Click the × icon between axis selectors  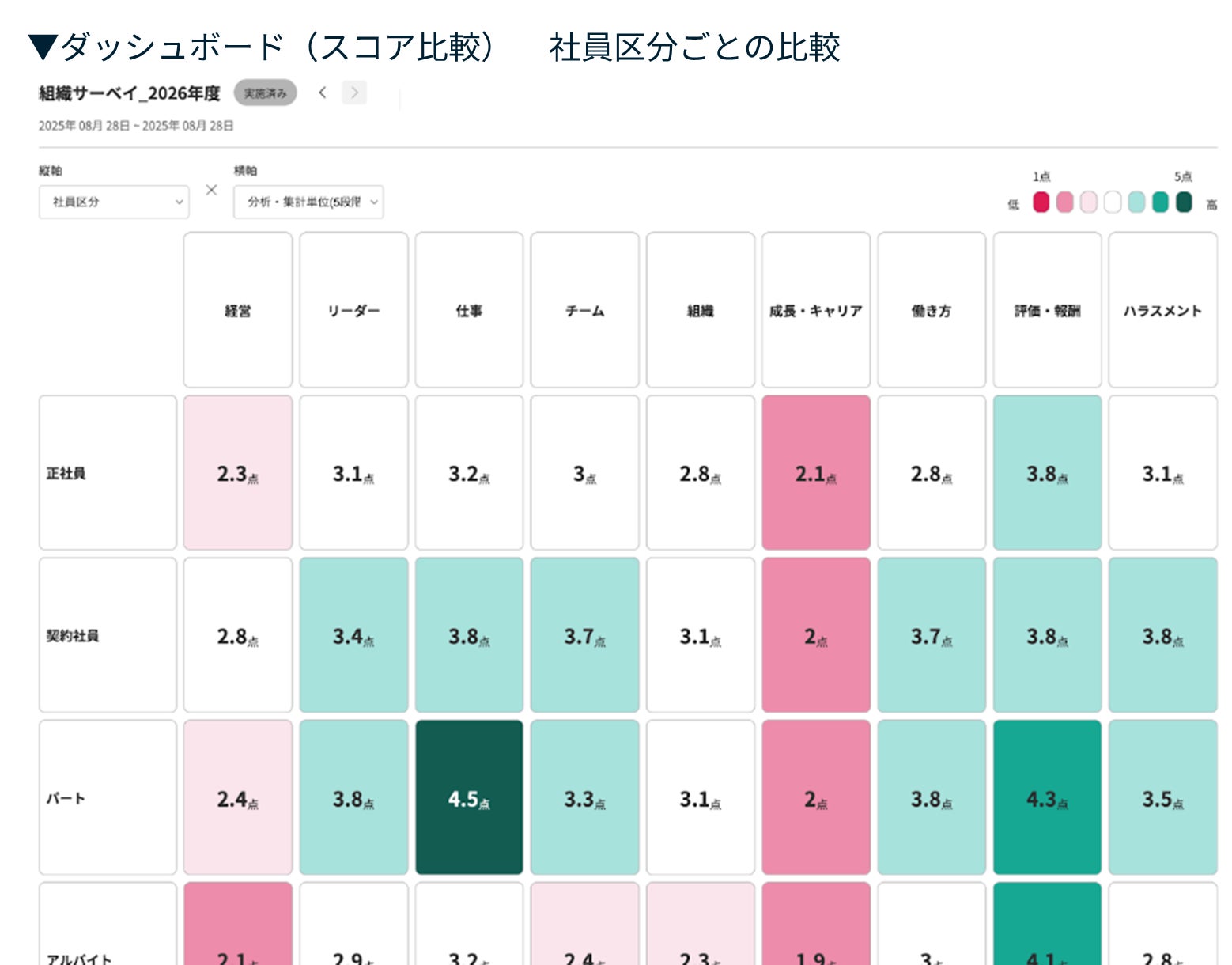pos(211,190)
